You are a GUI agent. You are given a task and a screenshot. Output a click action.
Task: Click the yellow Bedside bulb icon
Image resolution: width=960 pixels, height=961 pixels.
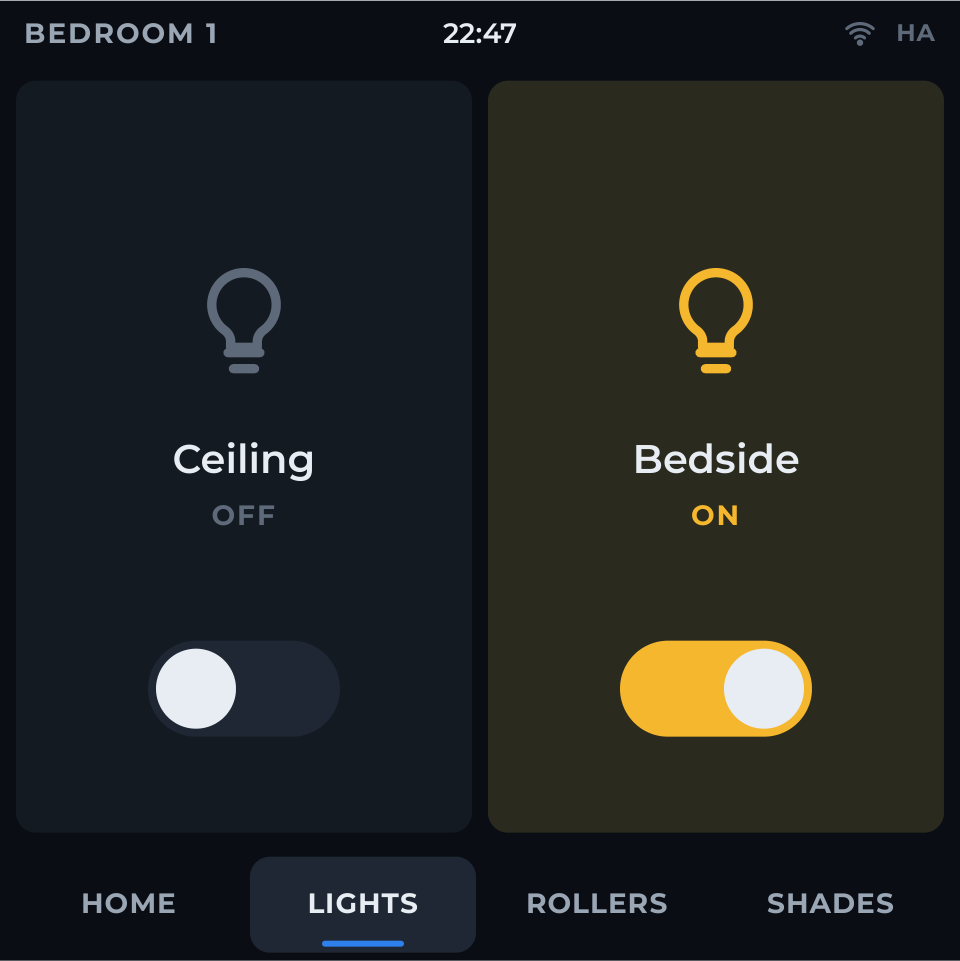(x=715, y=321)
